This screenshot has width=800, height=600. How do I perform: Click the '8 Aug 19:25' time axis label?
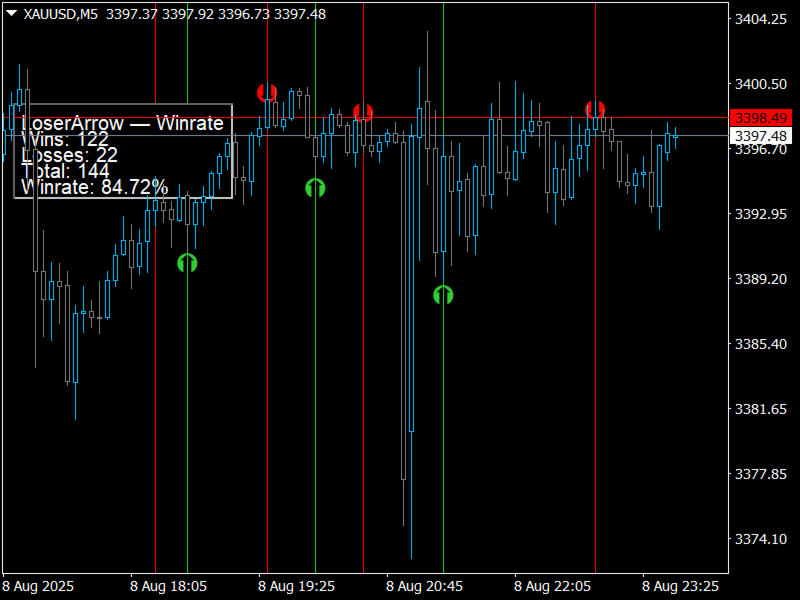(296, 586)
